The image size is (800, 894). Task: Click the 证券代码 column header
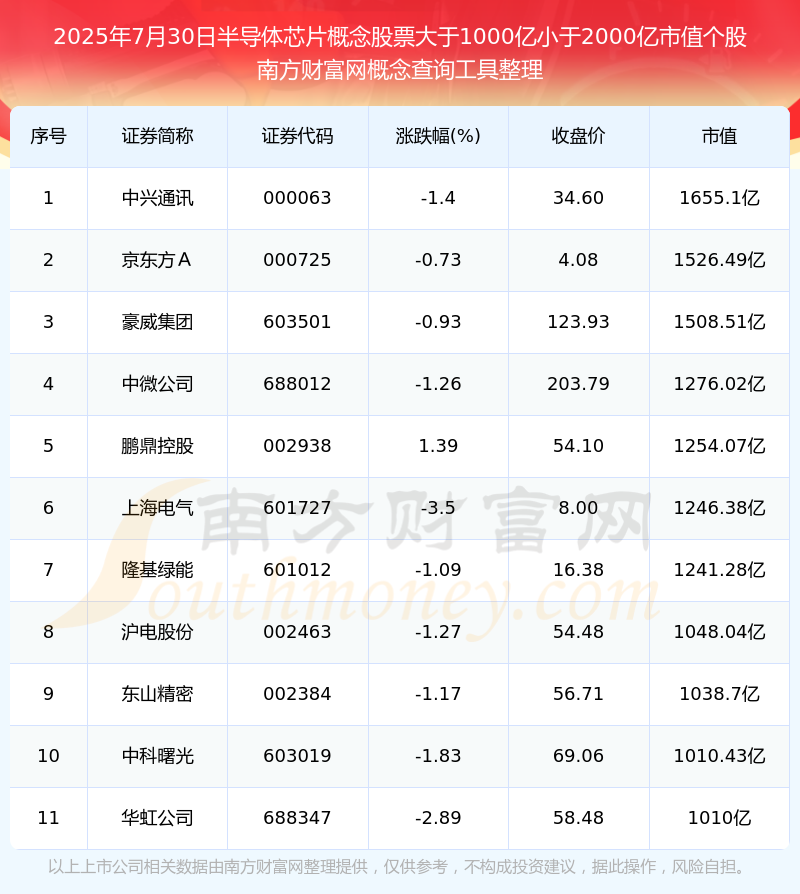(298, 136)
